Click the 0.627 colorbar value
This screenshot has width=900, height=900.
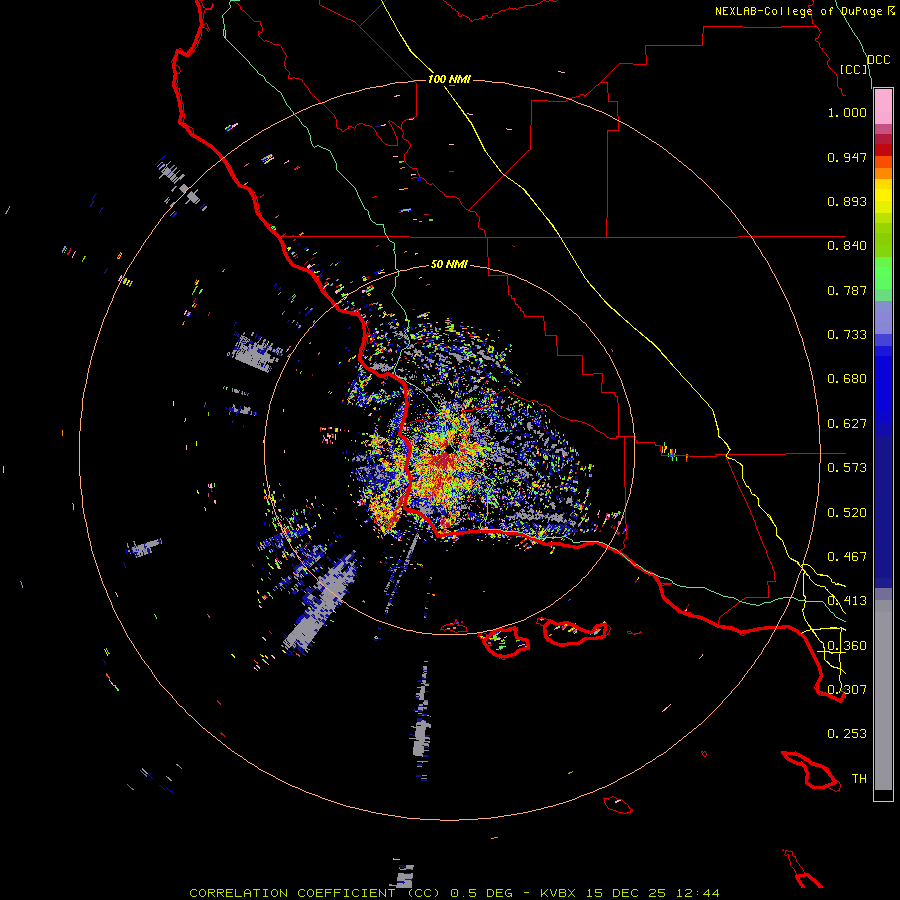point(847,424)
